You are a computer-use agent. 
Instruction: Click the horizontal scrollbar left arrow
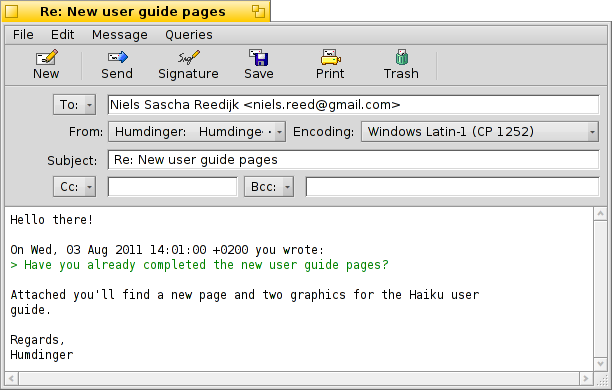click(x=11, y=378)
